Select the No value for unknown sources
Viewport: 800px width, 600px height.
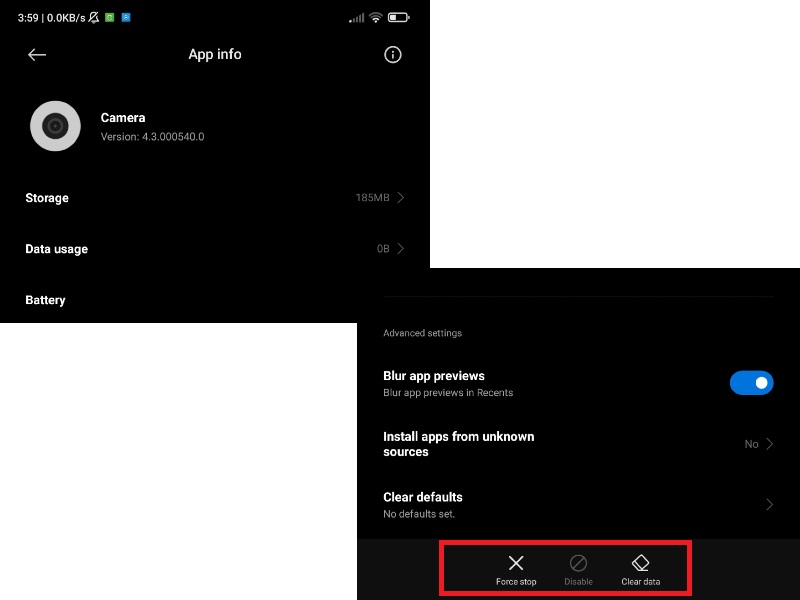pyautogui.click(x=751, y=444)
